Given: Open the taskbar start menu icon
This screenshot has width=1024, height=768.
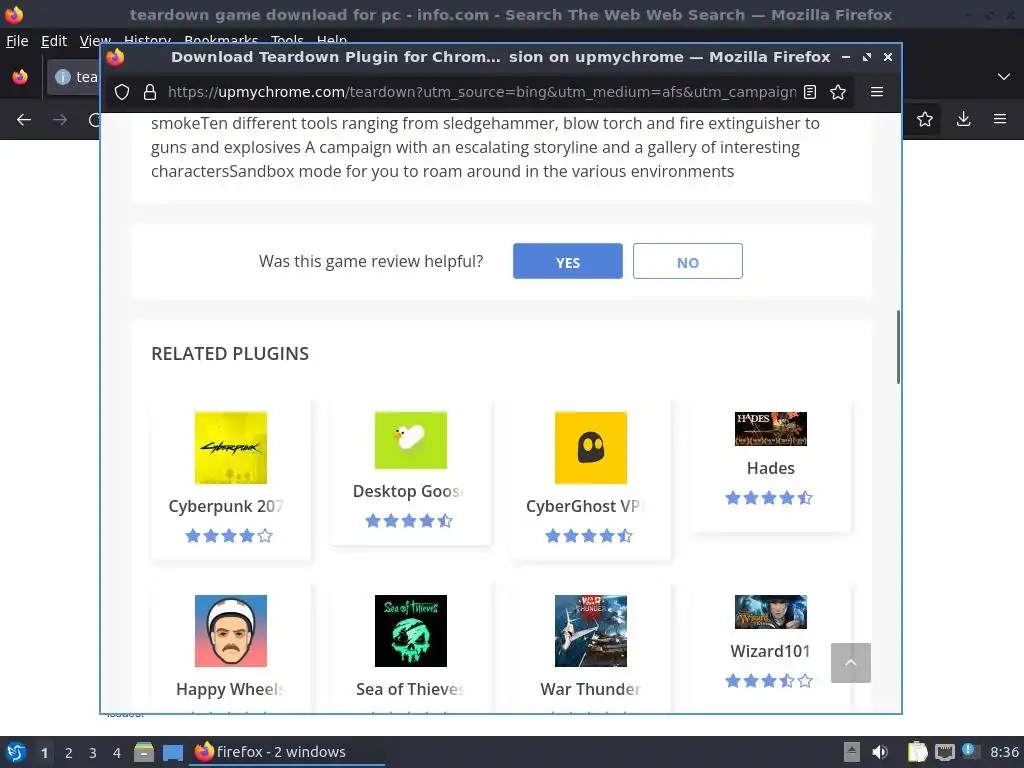Looking at the screenshot, I should pos(16,752).
